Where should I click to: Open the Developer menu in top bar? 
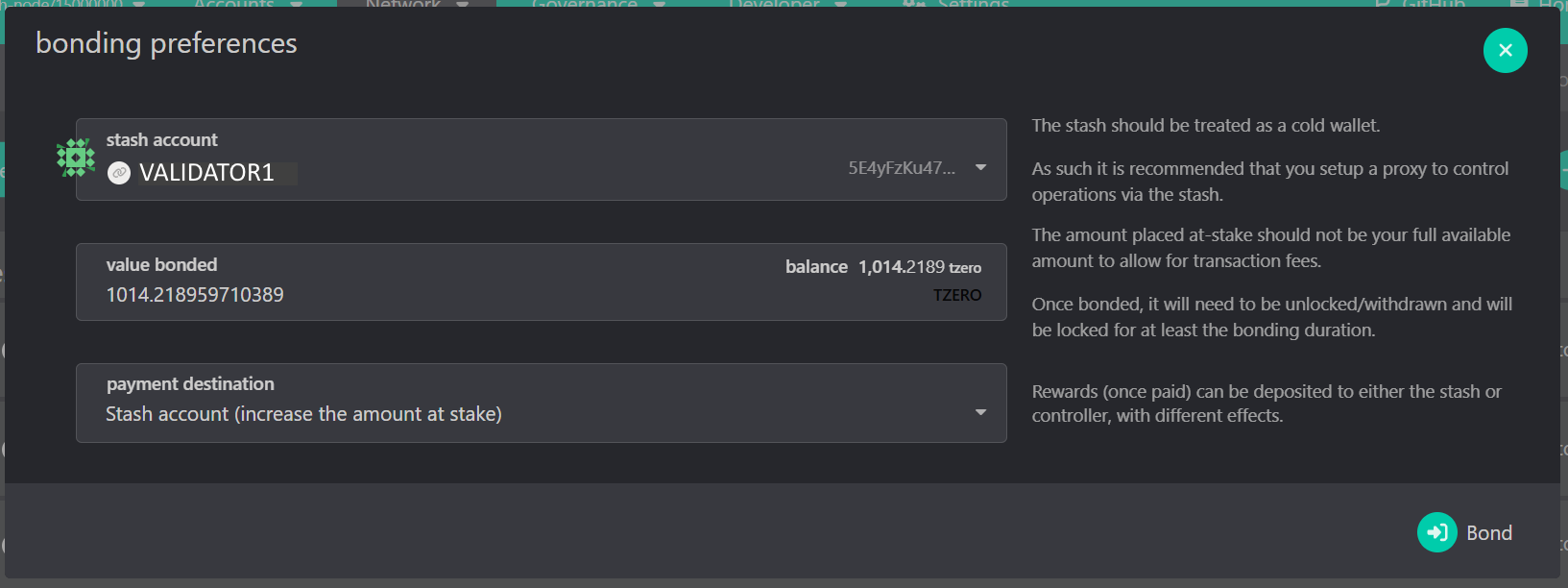click(774, 4)
